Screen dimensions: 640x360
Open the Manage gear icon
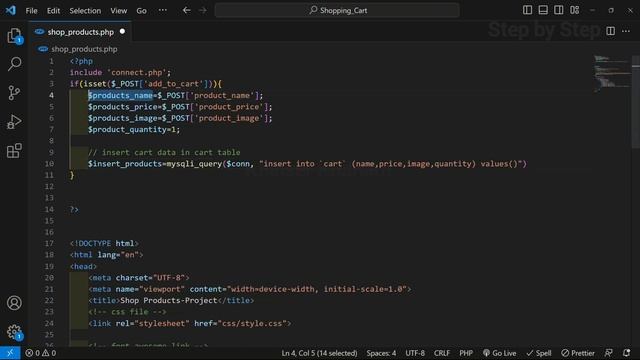tap(14, 332)
